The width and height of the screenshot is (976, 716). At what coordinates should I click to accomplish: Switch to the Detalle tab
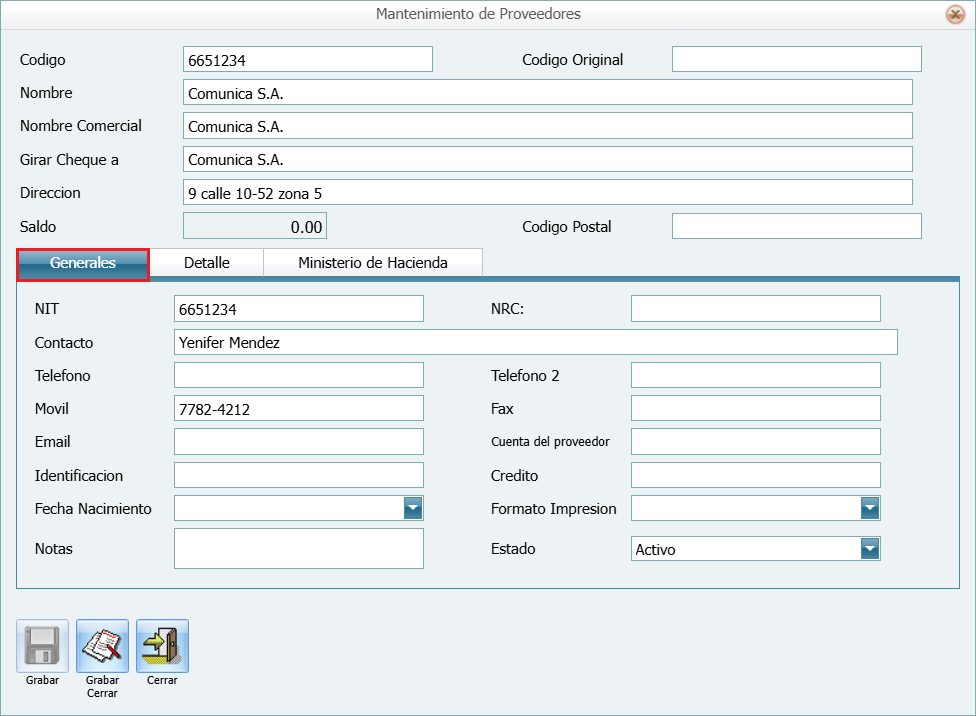pos(206,263)
